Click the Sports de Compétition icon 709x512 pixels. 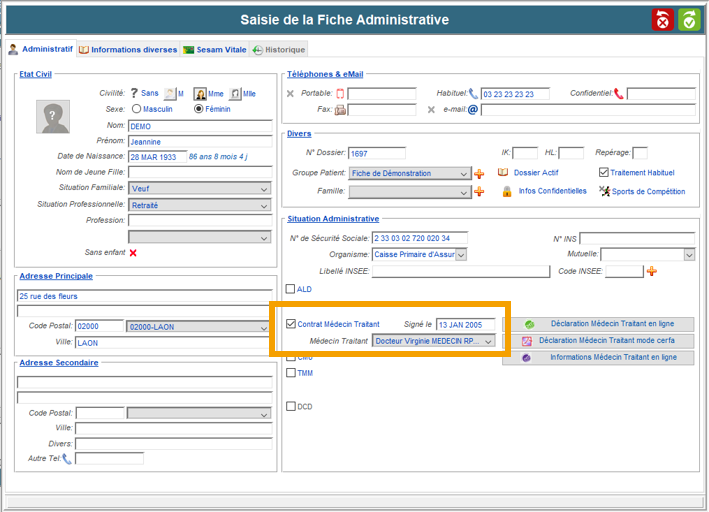(604, 191)
